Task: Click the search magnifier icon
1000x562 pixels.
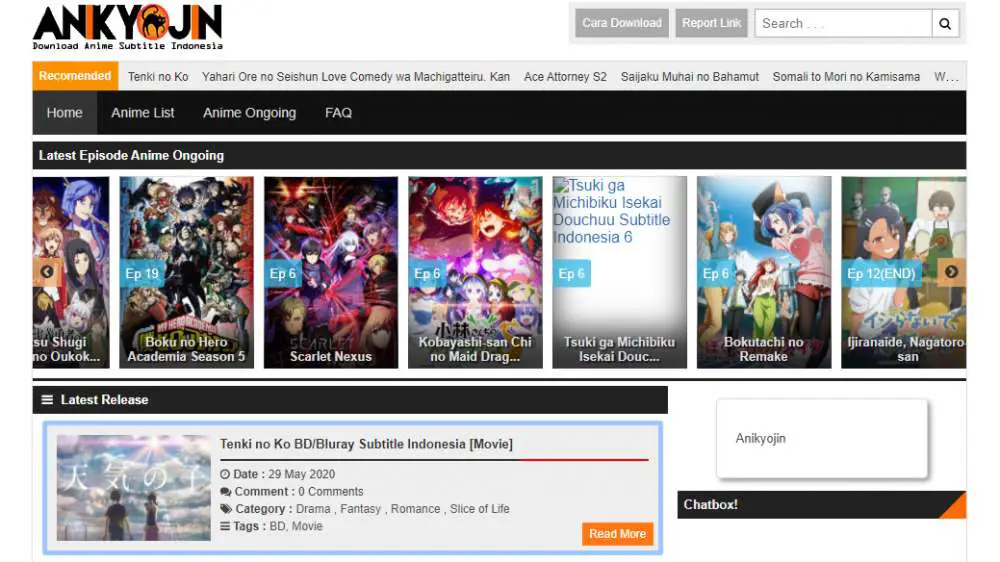Action: (945, 24)
